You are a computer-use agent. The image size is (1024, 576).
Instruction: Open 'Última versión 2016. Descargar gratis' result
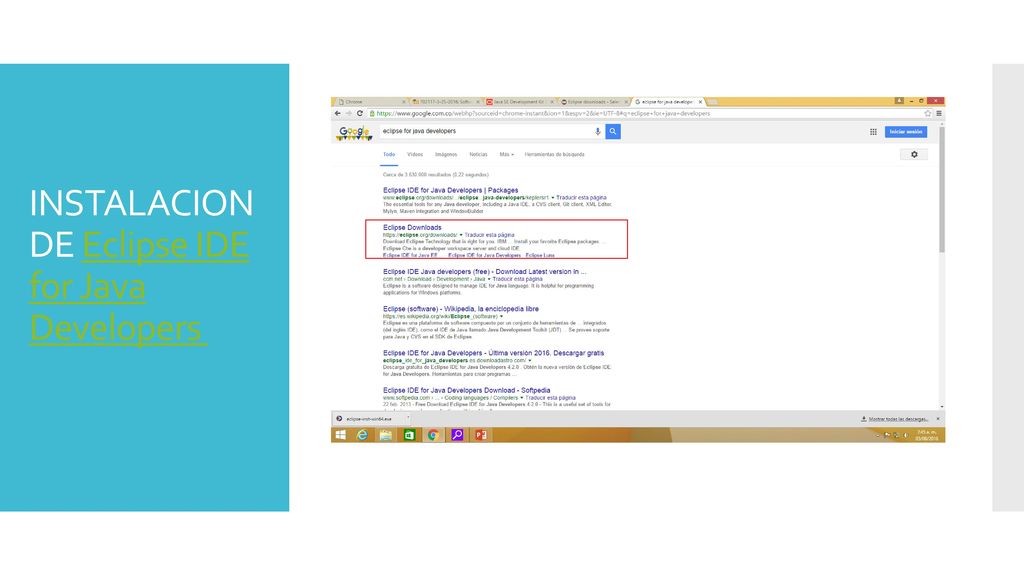(x=494, y=353)
